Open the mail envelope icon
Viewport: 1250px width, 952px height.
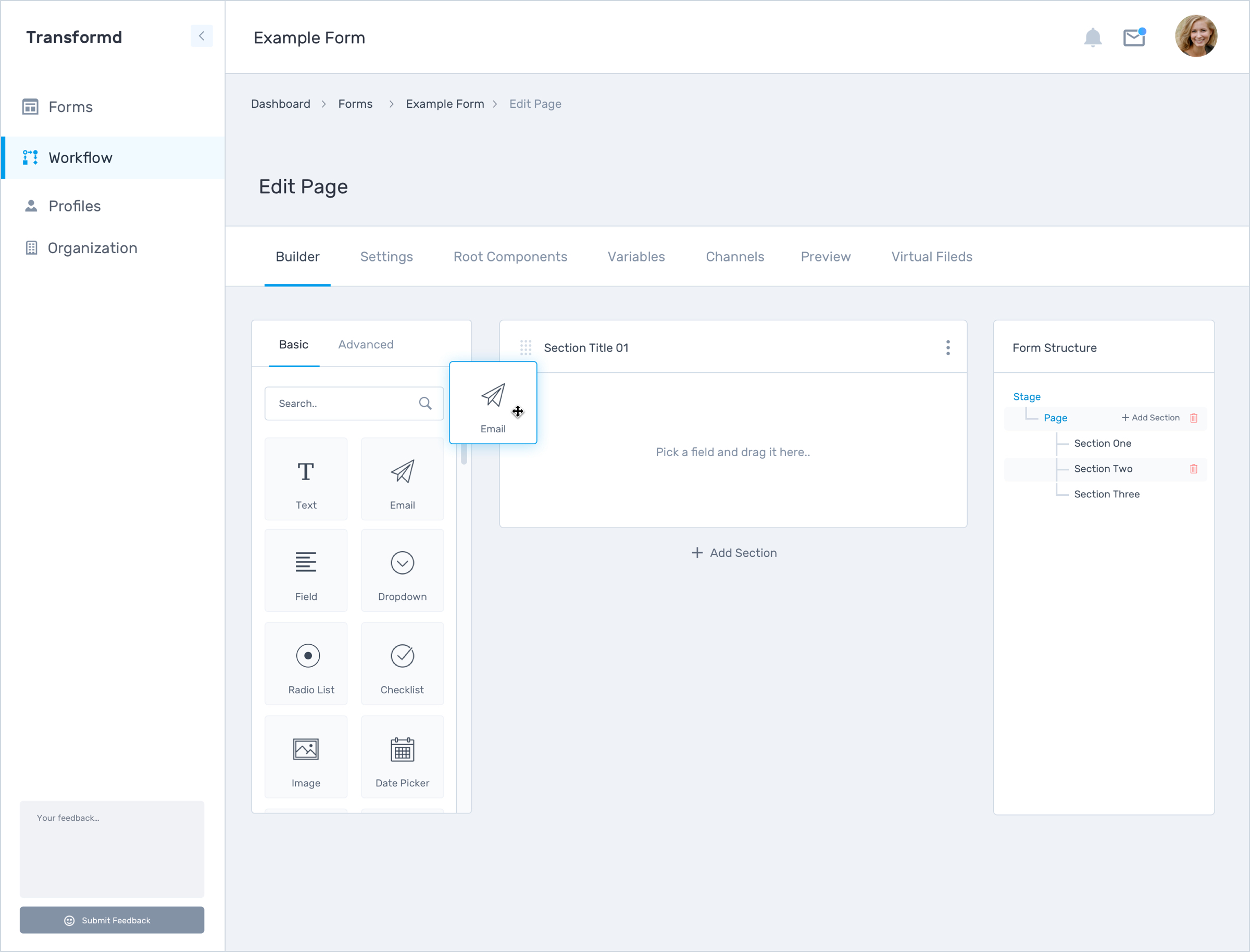point(1133,37)
